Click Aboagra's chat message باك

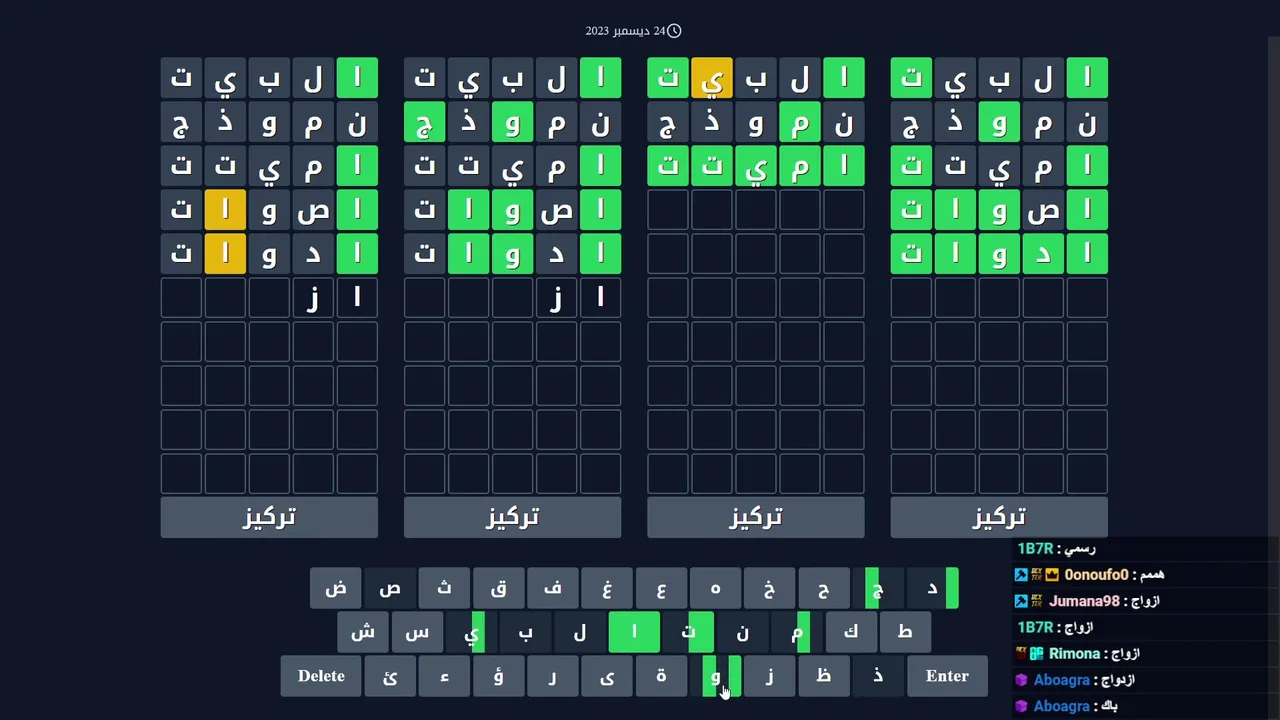[1107, 706]
